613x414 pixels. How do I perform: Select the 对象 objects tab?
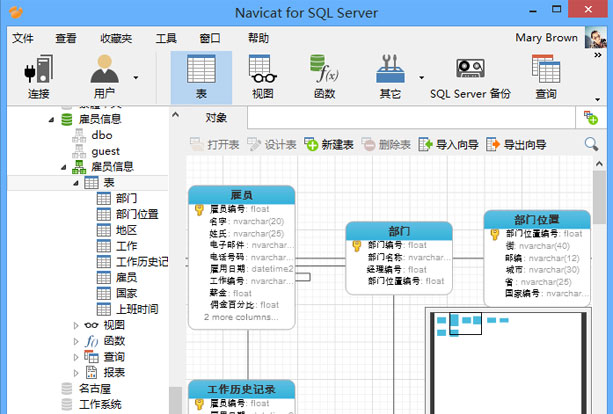pos(216,118)
